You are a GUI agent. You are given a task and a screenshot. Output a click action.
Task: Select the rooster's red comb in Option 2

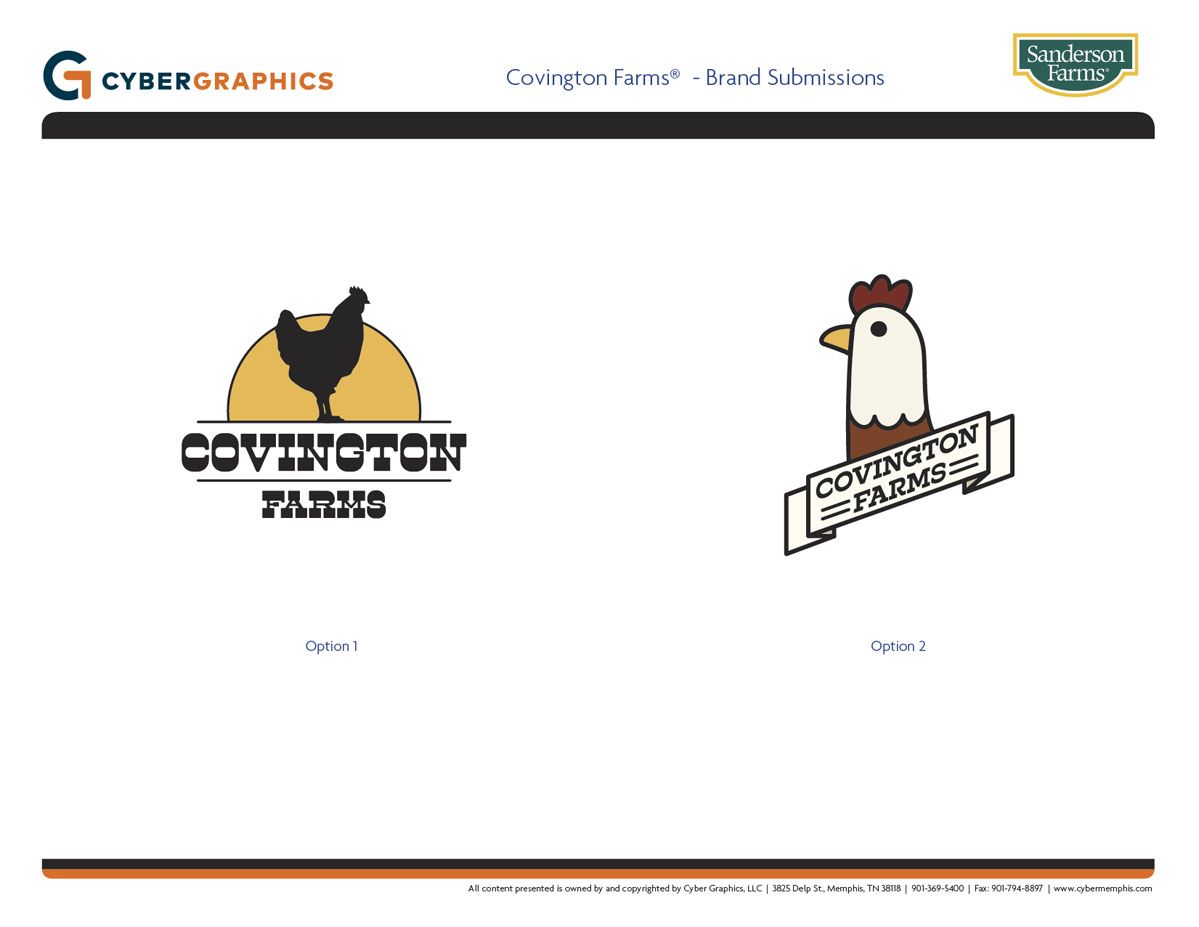pyautogui.click(x=879, y=294)
